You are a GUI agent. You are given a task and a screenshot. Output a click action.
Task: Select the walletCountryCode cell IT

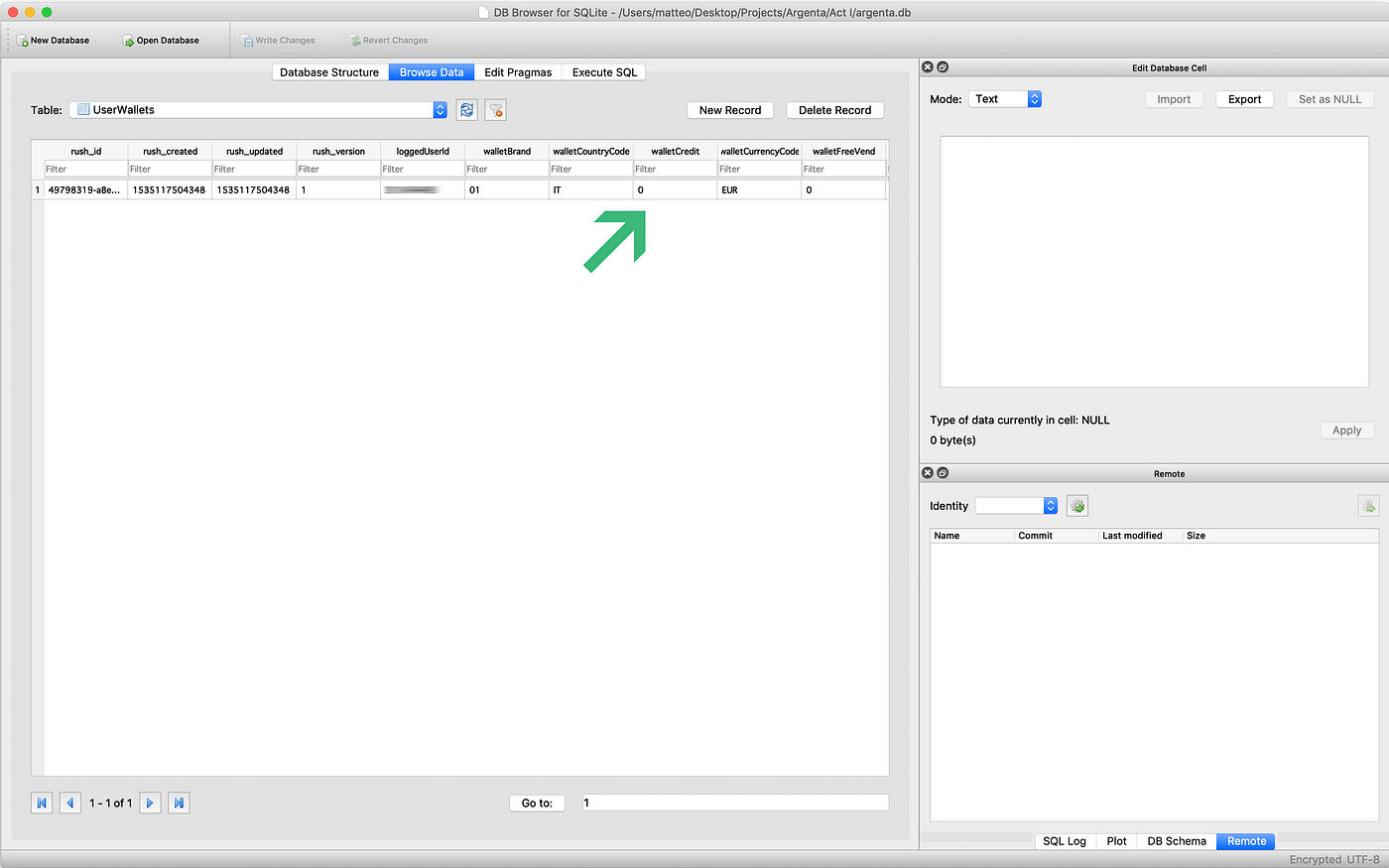pos(591,189)
